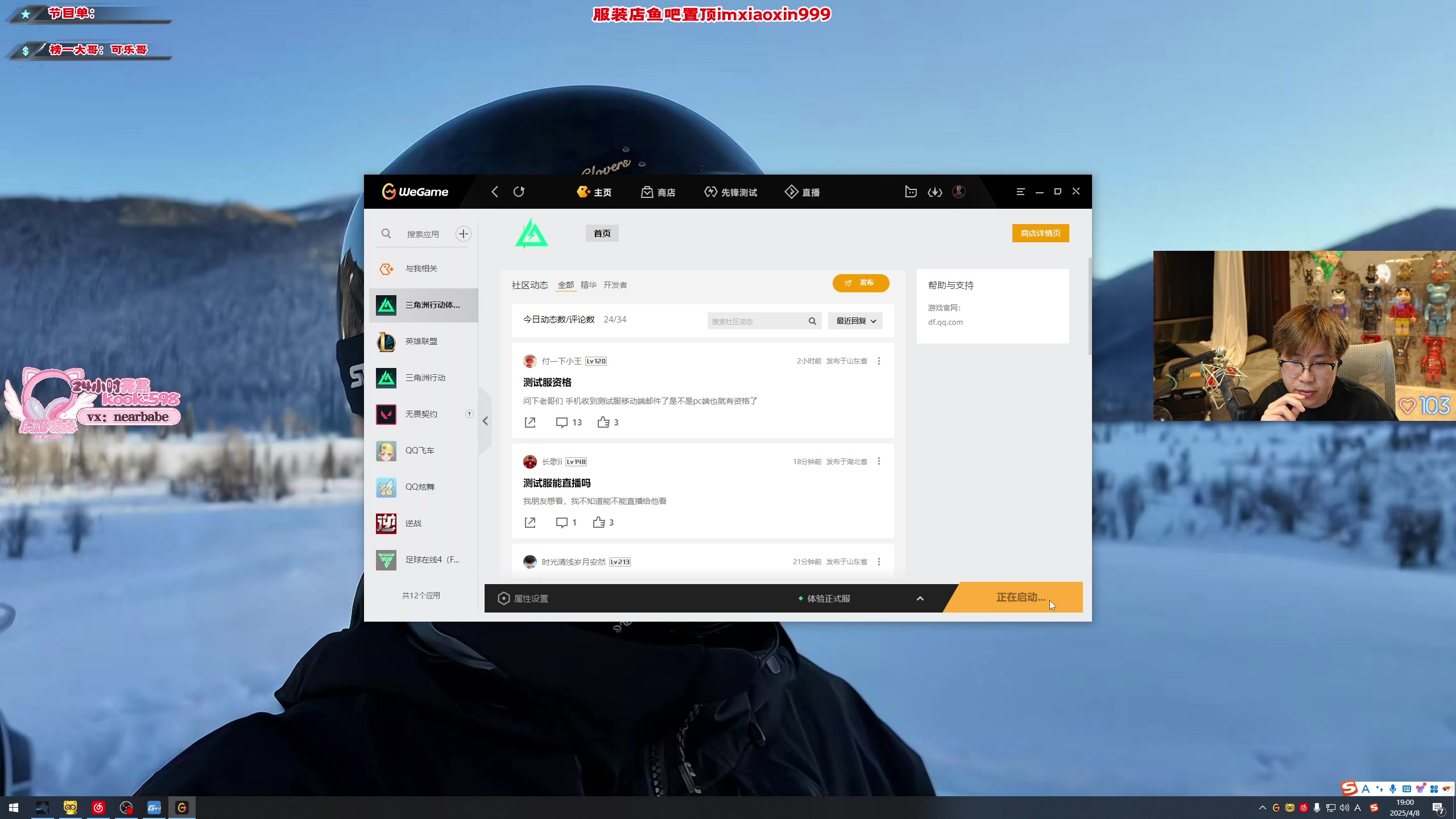The height and width of the screenshot is (819, 1456).
Task: Open the Windows Start menu
Action: pyautogui.click(x=14, y=808)
